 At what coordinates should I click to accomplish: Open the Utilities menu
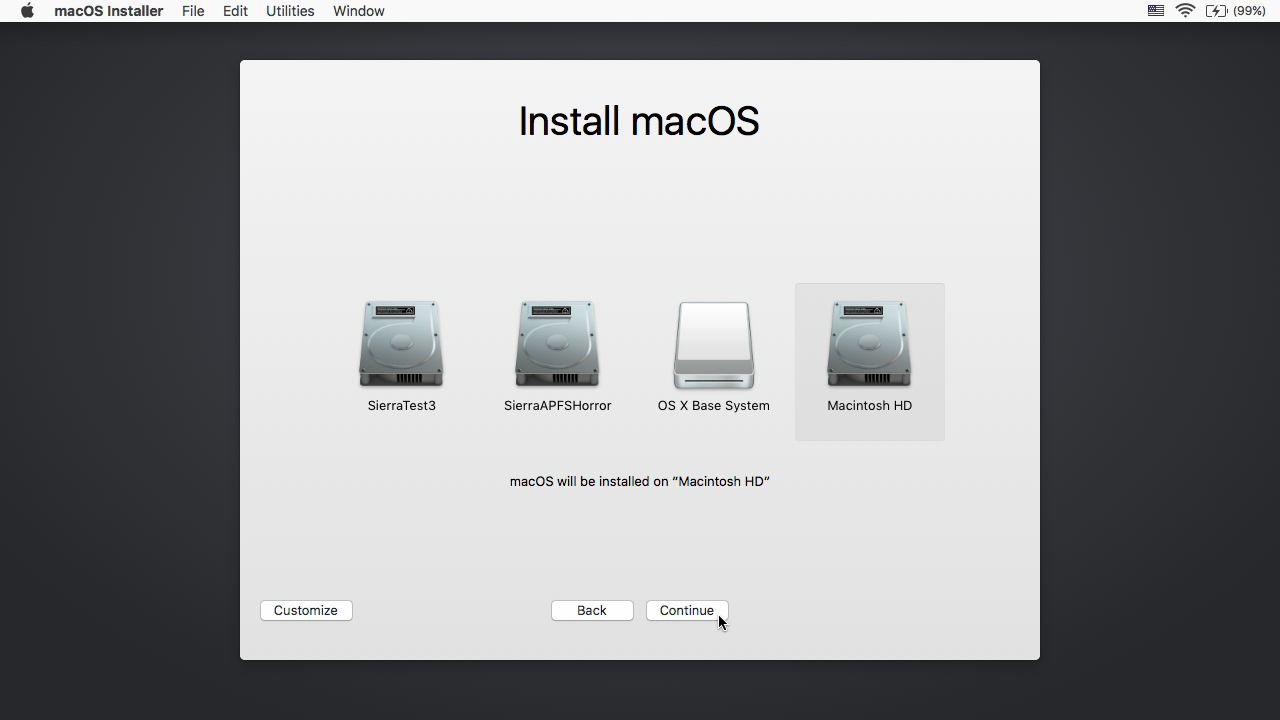290,11
